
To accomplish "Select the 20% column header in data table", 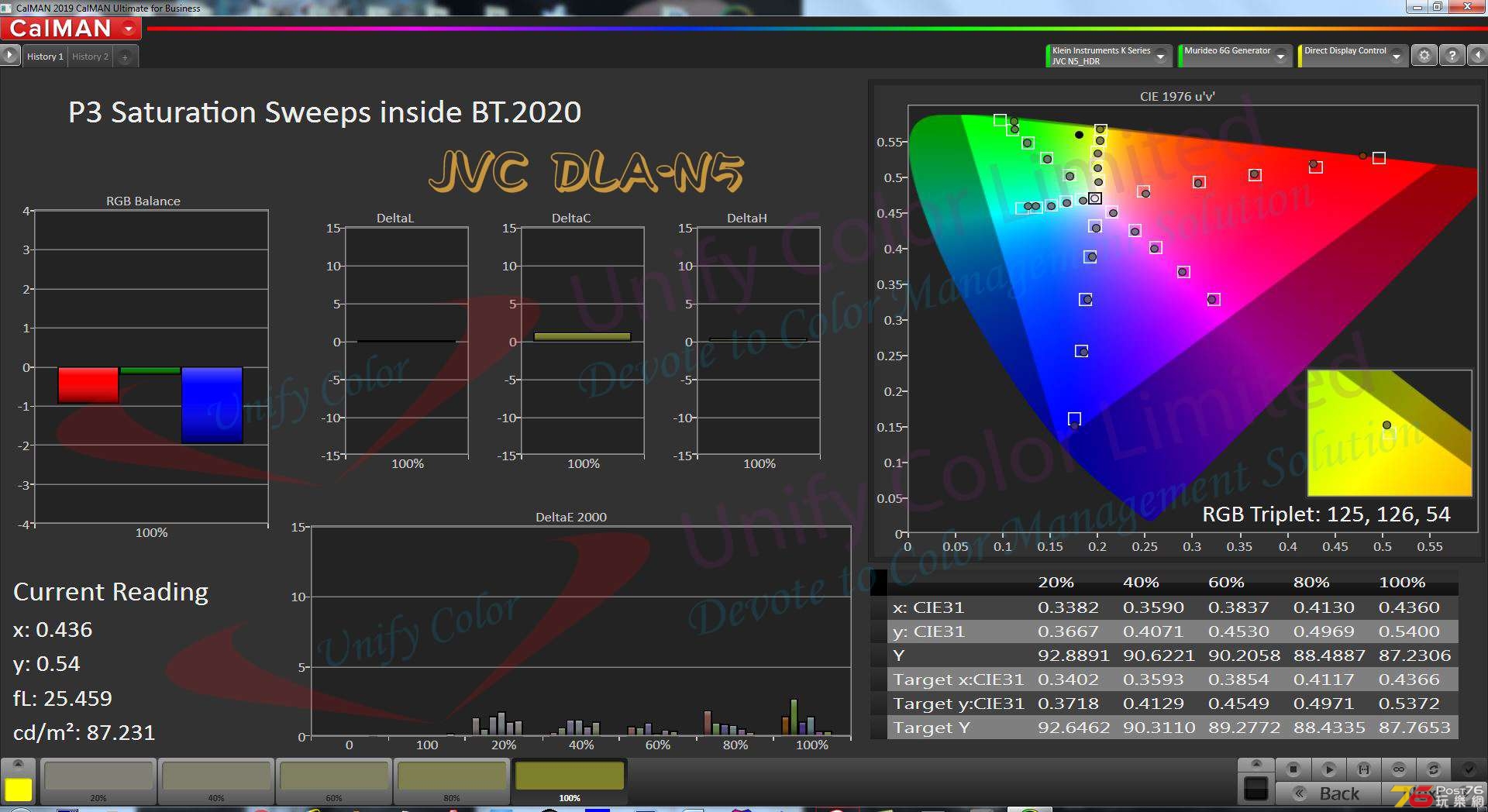I will [x=1056, y=582].
